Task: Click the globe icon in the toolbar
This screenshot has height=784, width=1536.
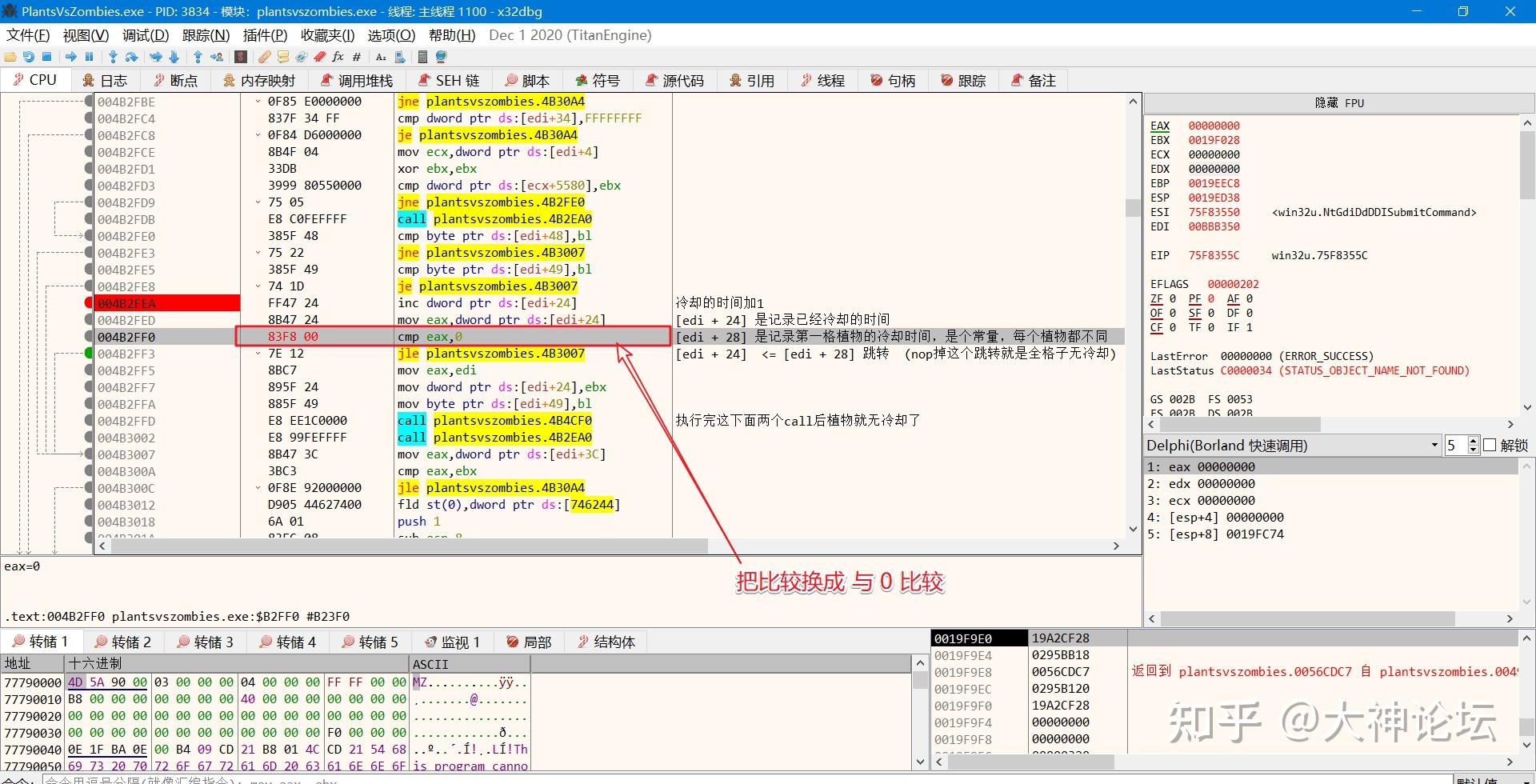Action: tap(441, 57)
